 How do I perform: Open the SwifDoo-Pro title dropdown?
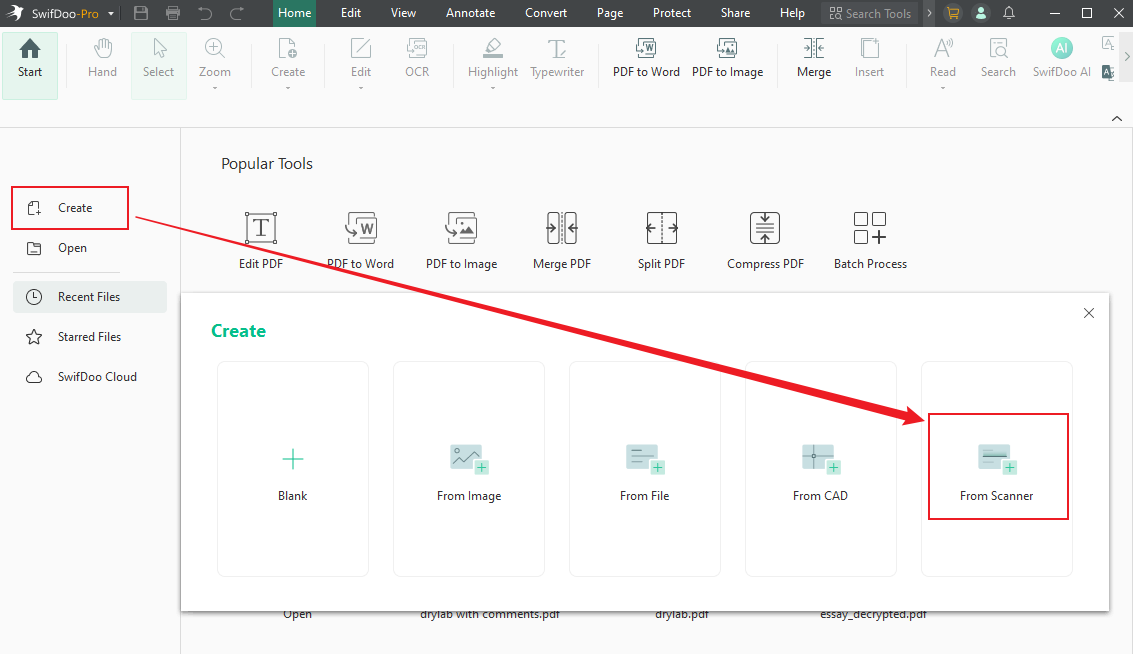[109, 13]
